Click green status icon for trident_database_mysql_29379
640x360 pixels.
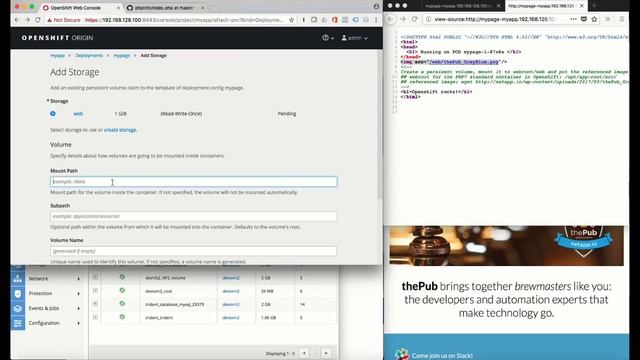[x=122, y=304]
